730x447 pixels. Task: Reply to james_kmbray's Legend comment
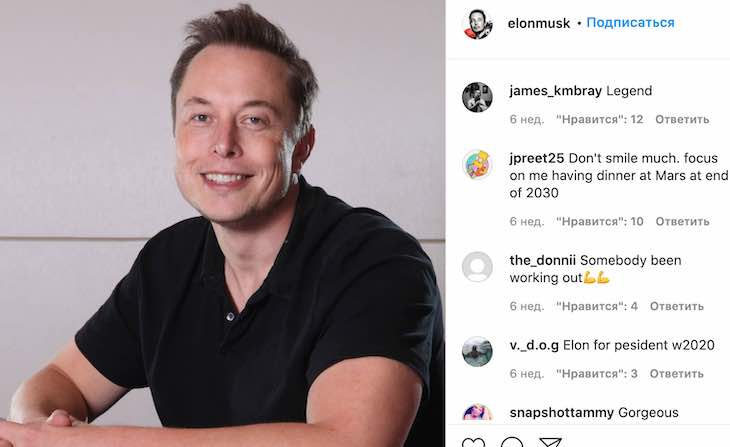682,120
